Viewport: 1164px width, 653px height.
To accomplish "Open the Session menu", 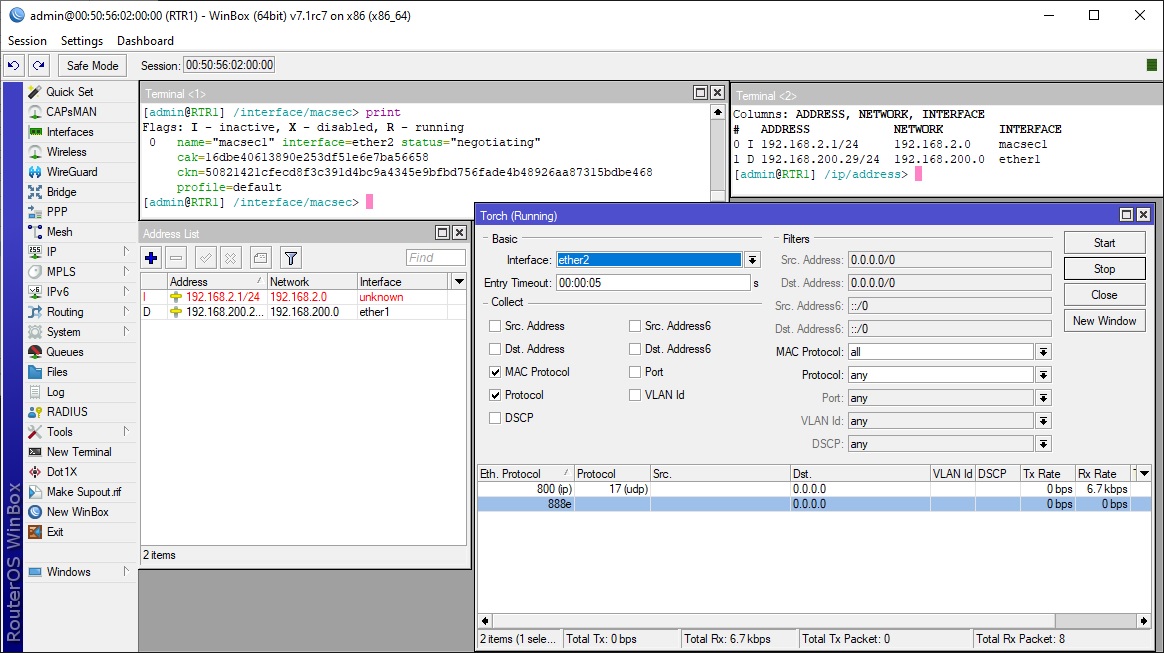I will (x=26, y=41).
